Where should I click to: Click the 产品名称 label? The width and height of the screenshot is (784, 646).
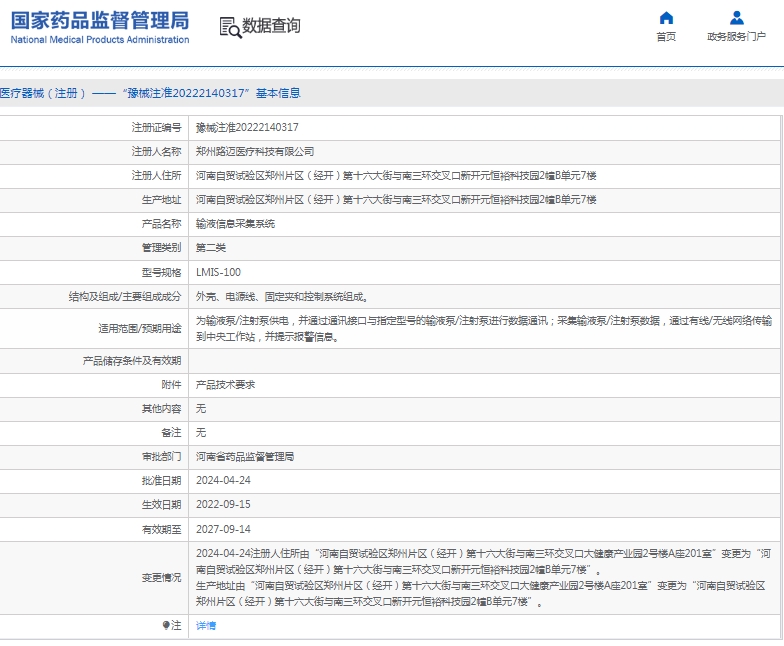coord(161,224)
